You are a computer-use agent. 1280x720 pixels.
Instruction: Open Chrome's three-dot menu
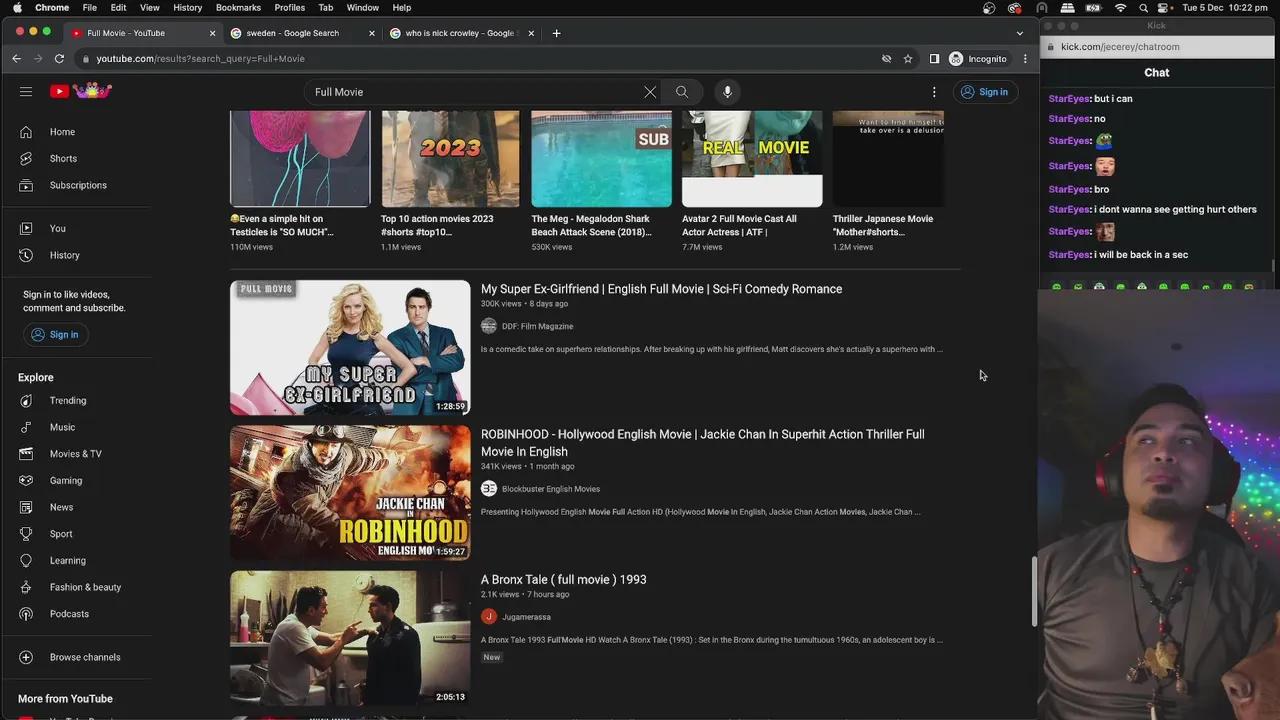click(x=1025, y=59)
